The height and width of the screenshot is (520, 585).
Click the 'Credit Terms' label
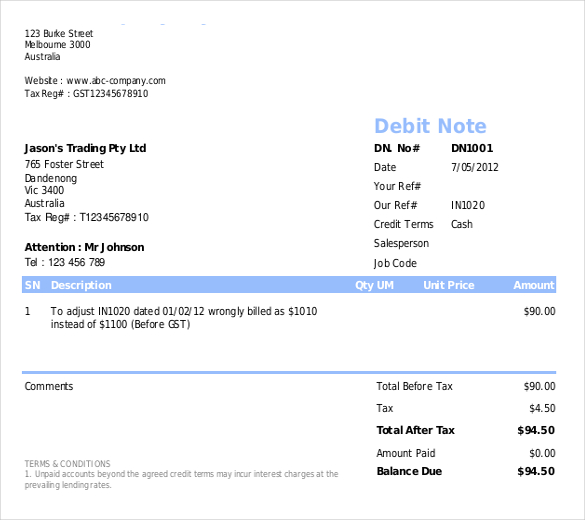tap(404, 224)
